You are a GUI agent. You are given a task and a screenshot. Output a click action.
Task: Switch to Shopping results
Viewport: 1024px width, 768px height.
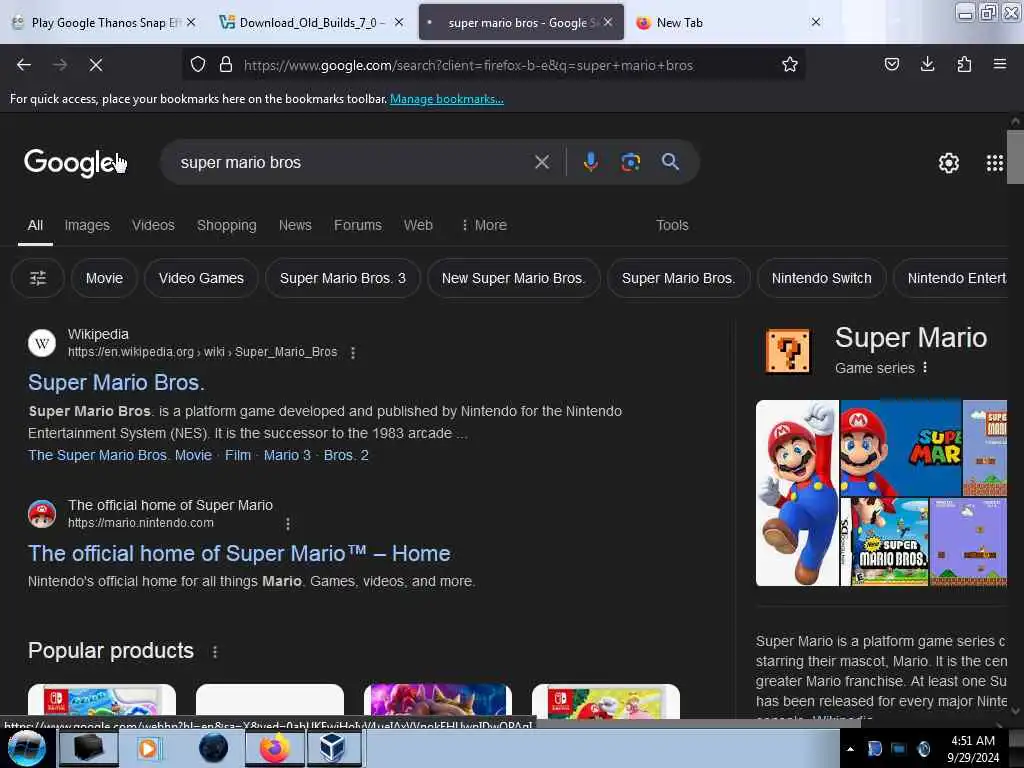click(x=227, y=225)
